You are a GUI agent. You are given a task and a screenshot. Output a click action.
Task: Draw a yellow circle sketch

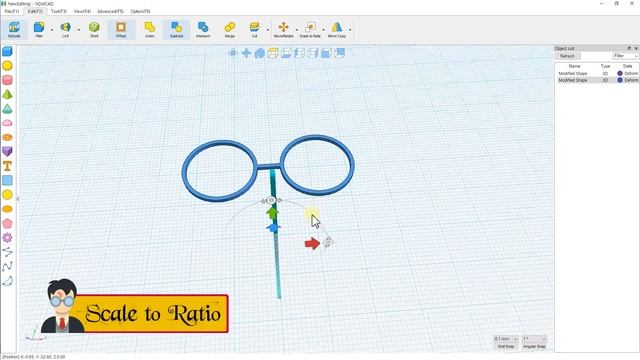coord(7,195)
